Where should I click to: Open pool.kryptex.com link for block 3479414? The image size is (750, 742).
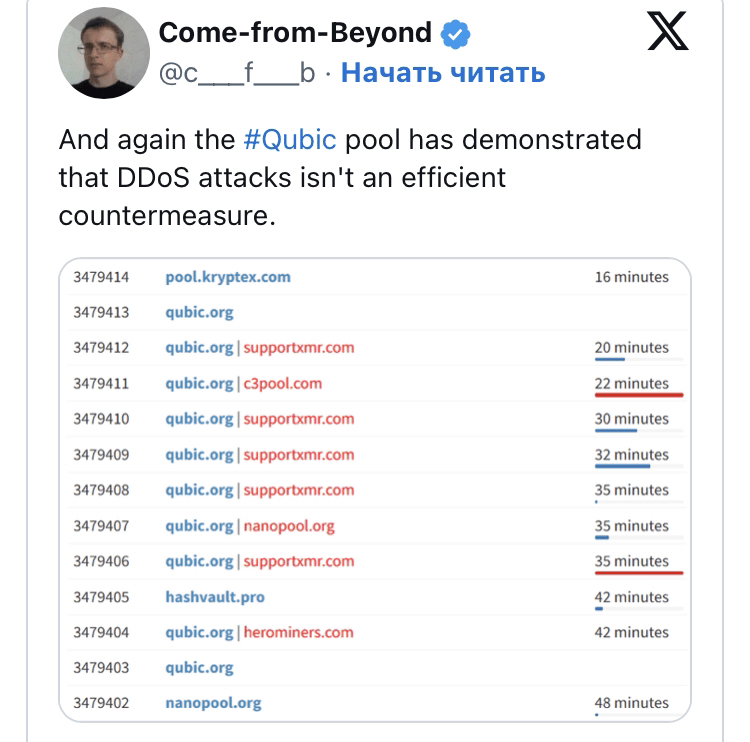228,277
